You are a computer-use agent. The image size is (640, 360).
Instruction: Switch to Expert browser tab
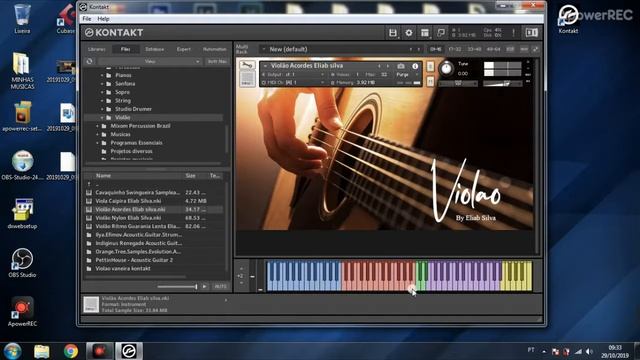point(184,49)
